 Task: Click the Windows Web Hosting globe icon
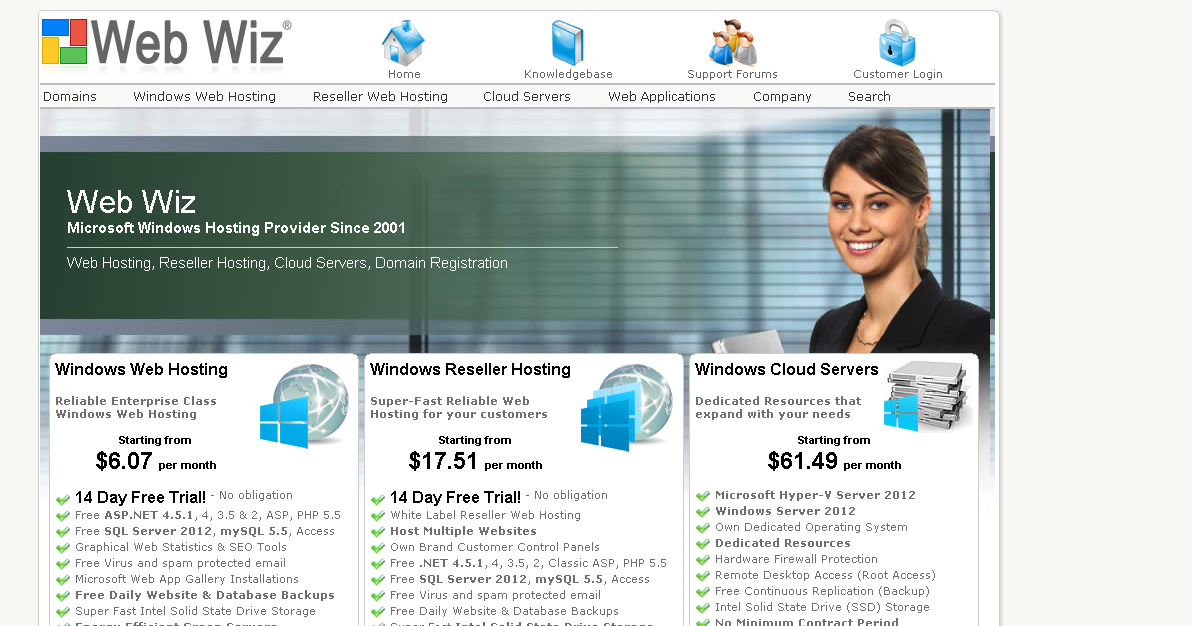(304, 405)
